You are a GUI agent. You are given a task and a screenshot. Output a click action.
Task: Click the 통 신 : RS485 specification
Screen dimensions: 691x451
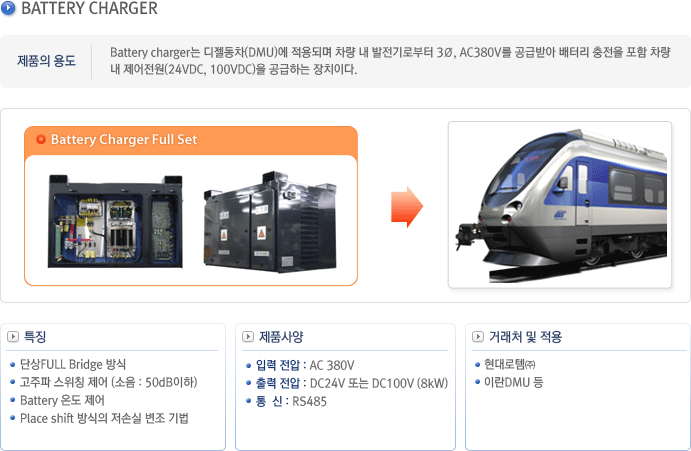[x=291, y=402]
